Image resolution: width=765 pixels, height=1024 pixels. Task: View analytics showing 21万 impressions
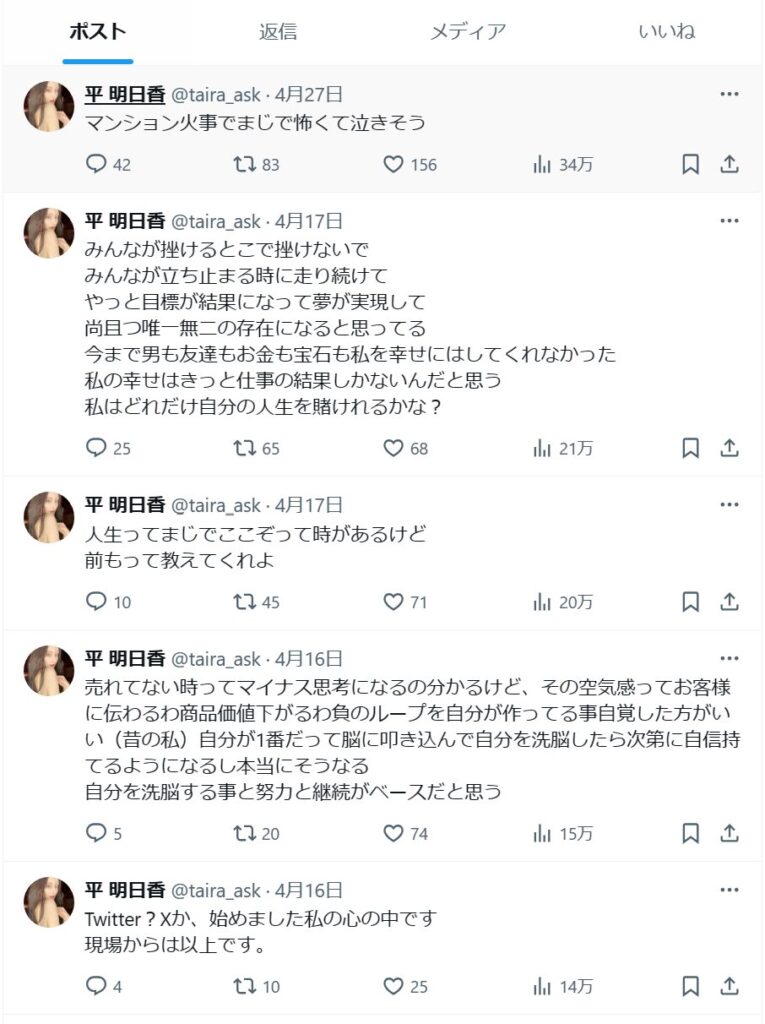pyautogui.click(x=562, y=448)
